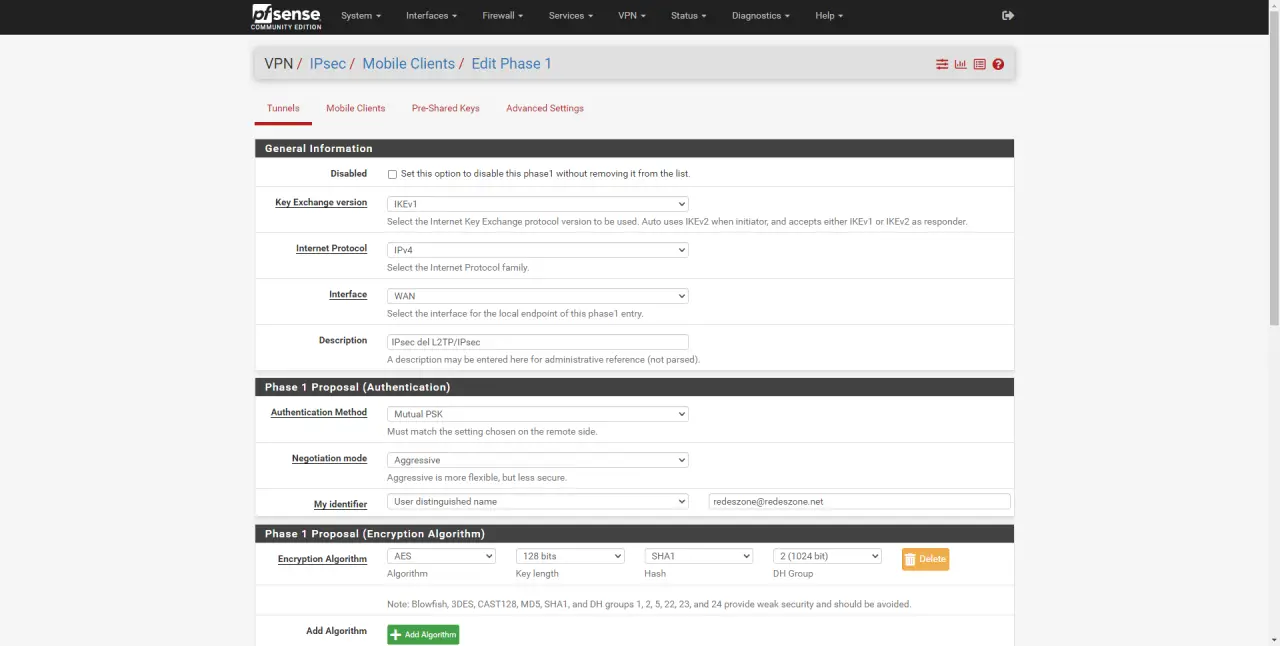Toggle the Disabled phase1 checkbox

(392, 174)
